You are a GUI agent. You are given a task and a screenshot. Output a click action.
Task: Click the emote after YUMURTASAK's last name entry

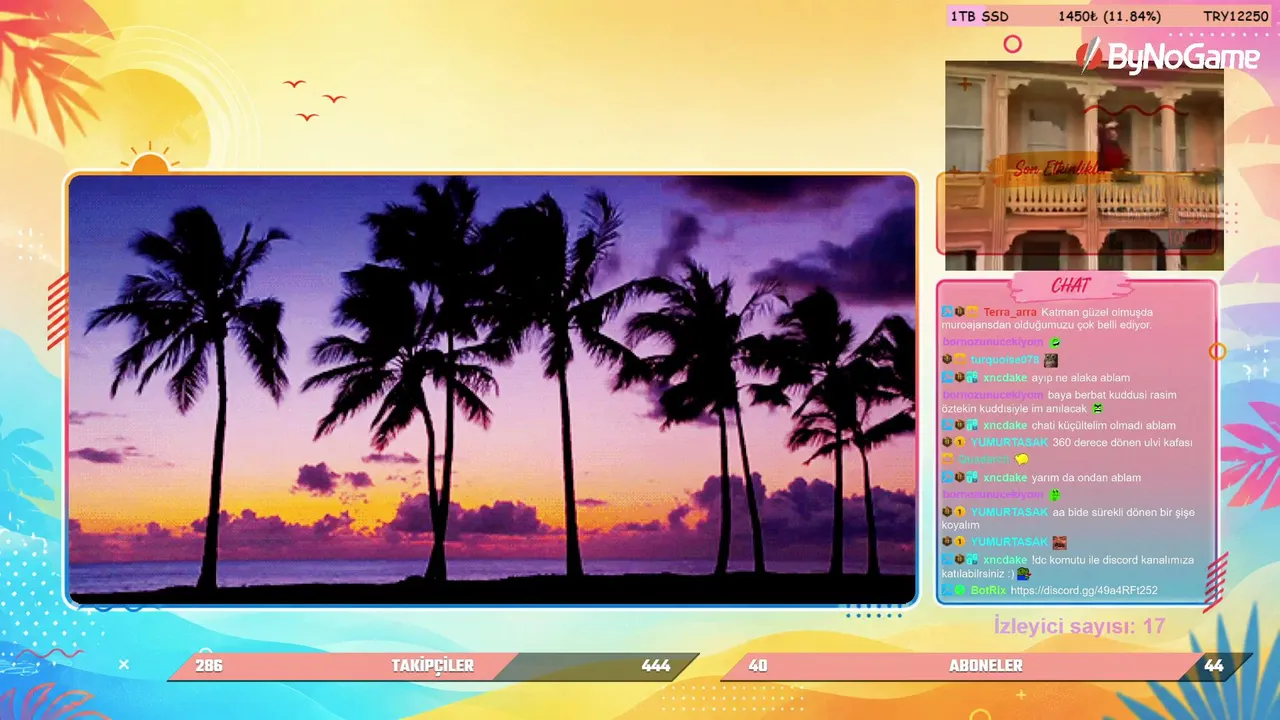click(1060, 542)
